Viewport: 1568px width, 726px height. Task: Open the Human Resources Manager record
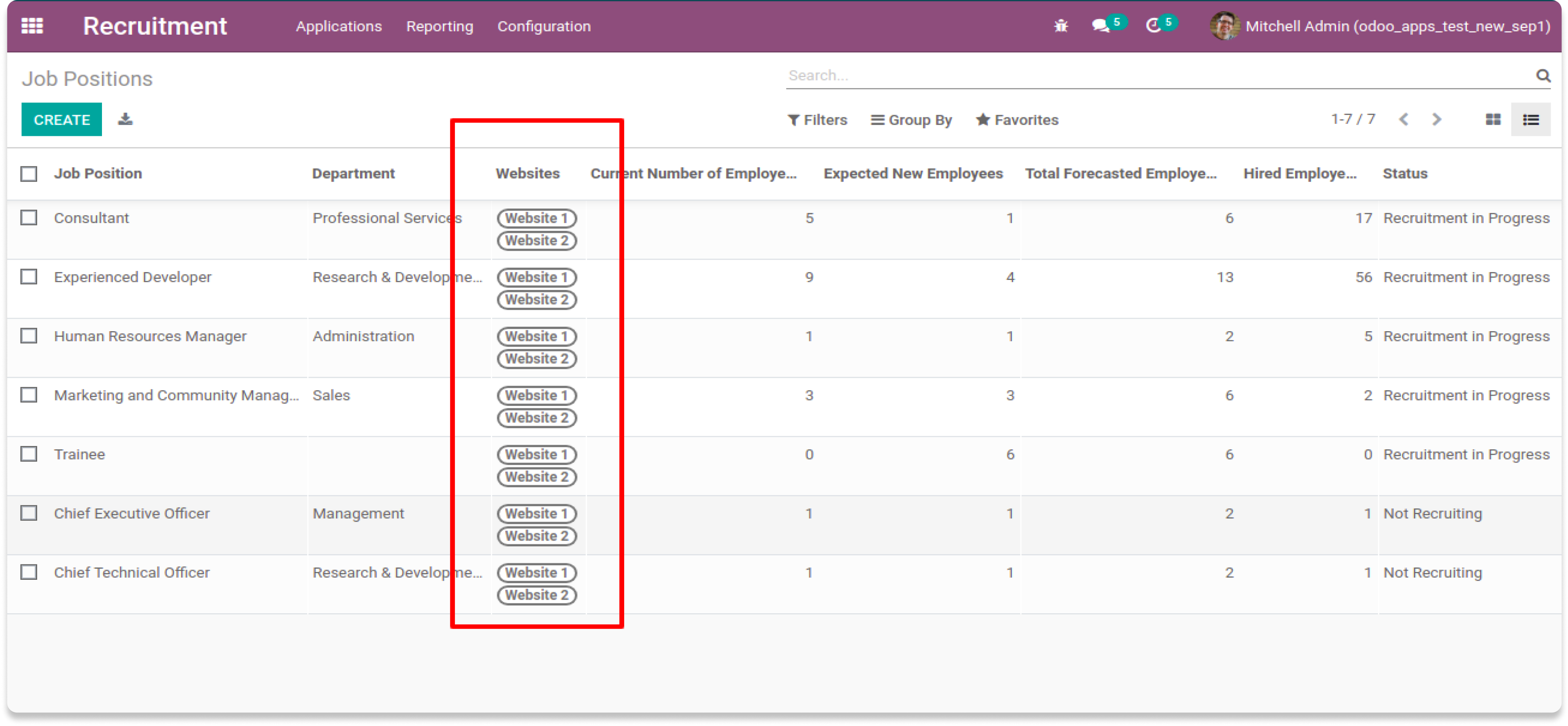(x=150, y=336)
